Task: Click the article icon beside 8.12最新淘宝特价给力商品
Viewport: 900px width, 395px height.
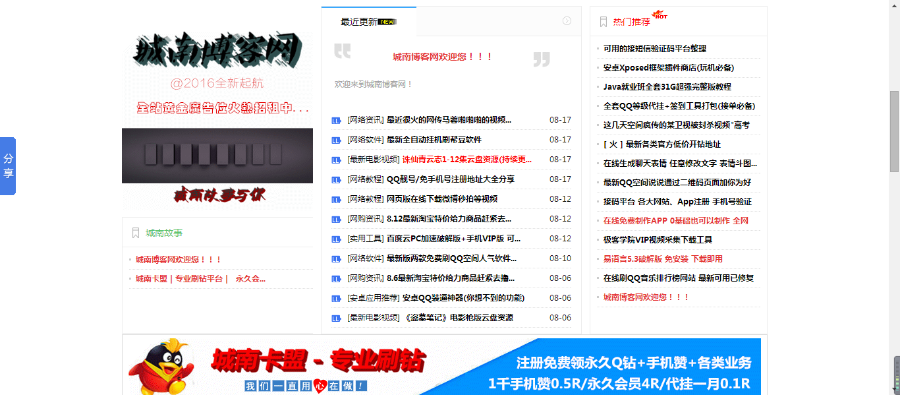Action: point(336,219)
